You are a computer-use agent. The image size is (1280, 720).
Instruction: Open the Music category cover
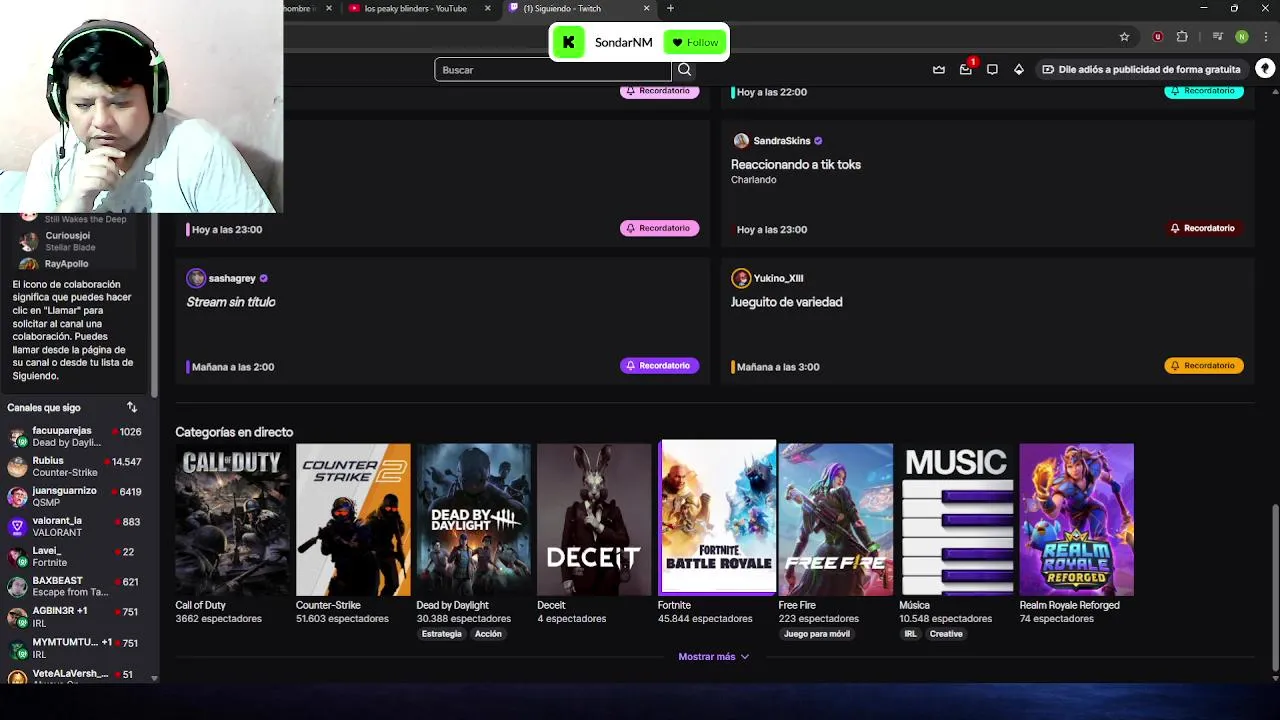[956, 519]
